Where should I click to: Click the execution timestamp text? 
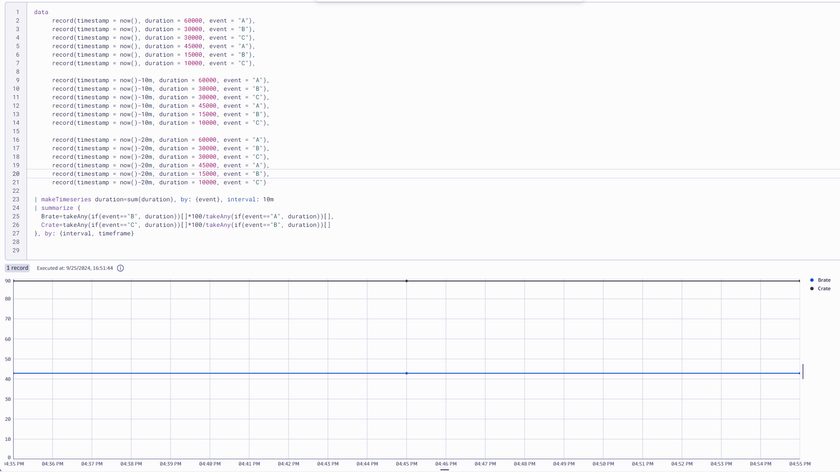(x=75, y=268)
